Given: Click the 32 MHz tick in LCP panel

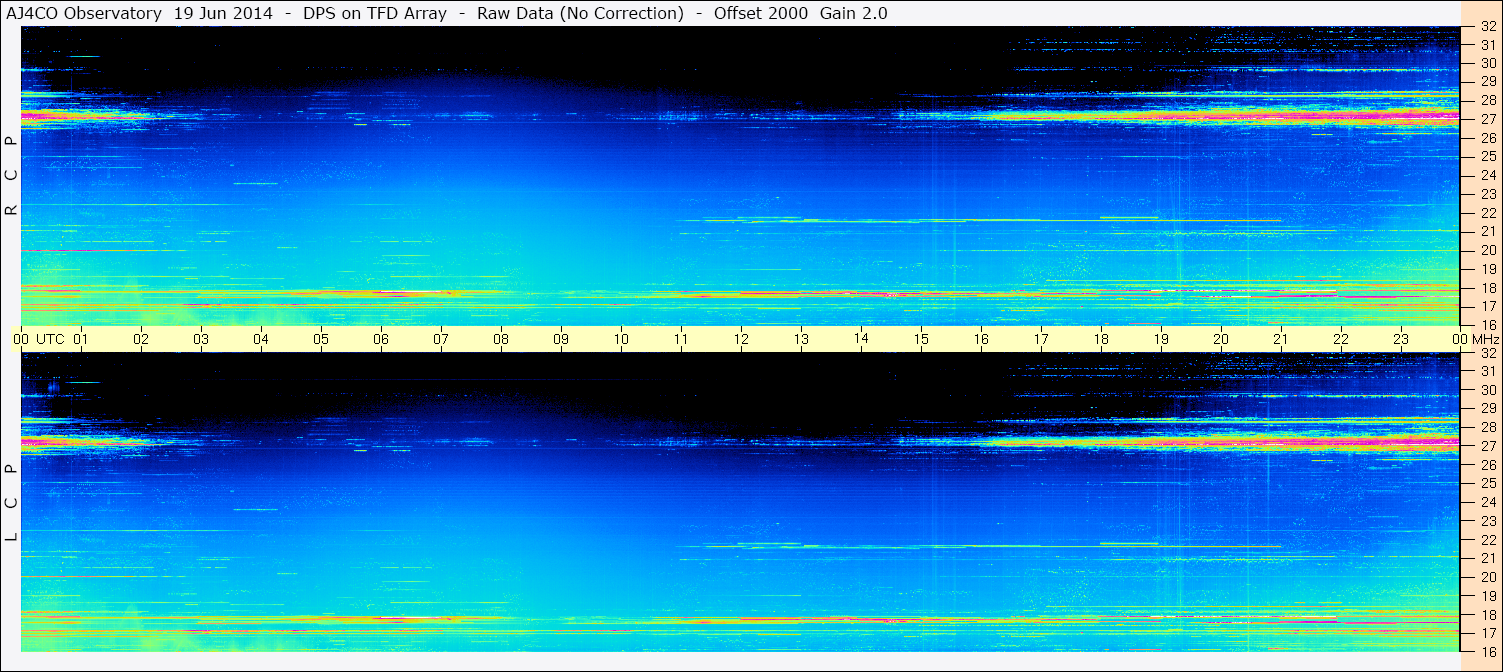Looking at the screenshot, I should (x=1488, y=353).
